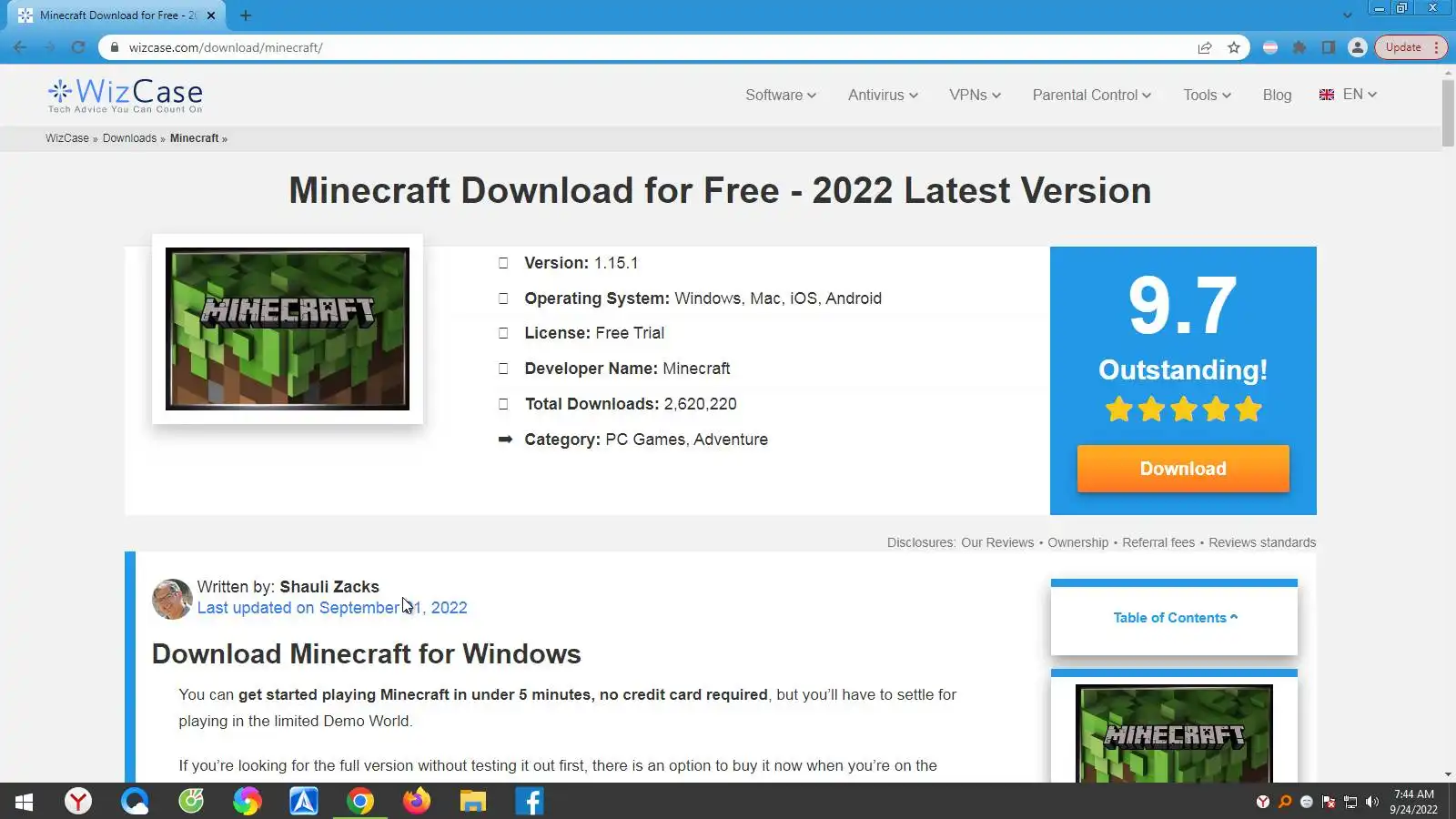
Task: Collapse the Table of Contents
Action: [x=1175, y=618]
